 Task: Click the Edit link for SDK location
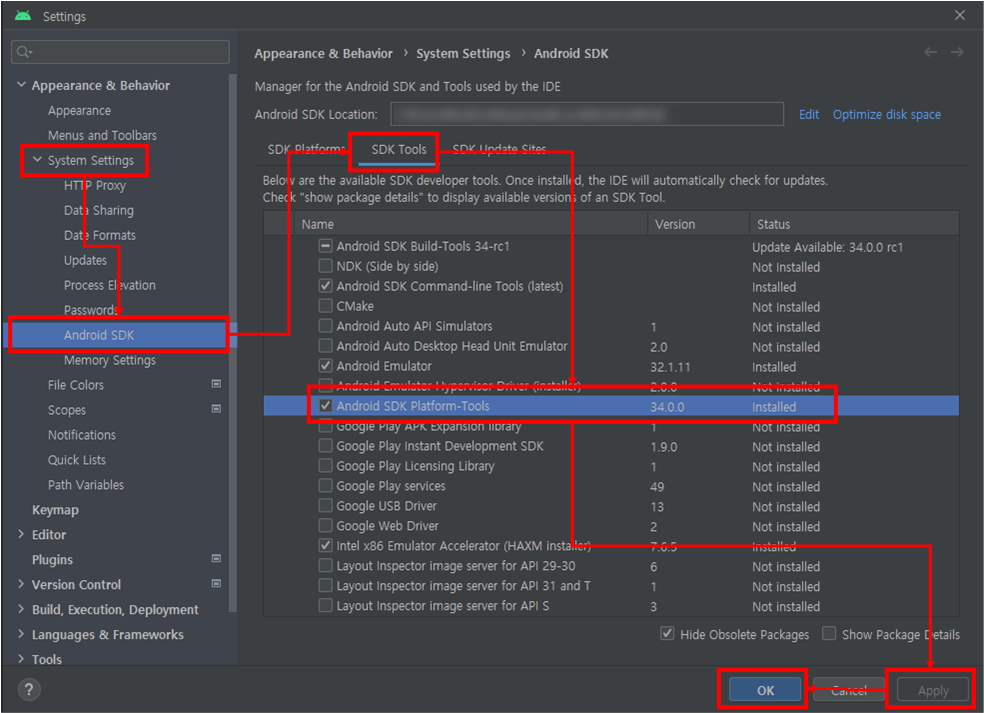[808, 114]
